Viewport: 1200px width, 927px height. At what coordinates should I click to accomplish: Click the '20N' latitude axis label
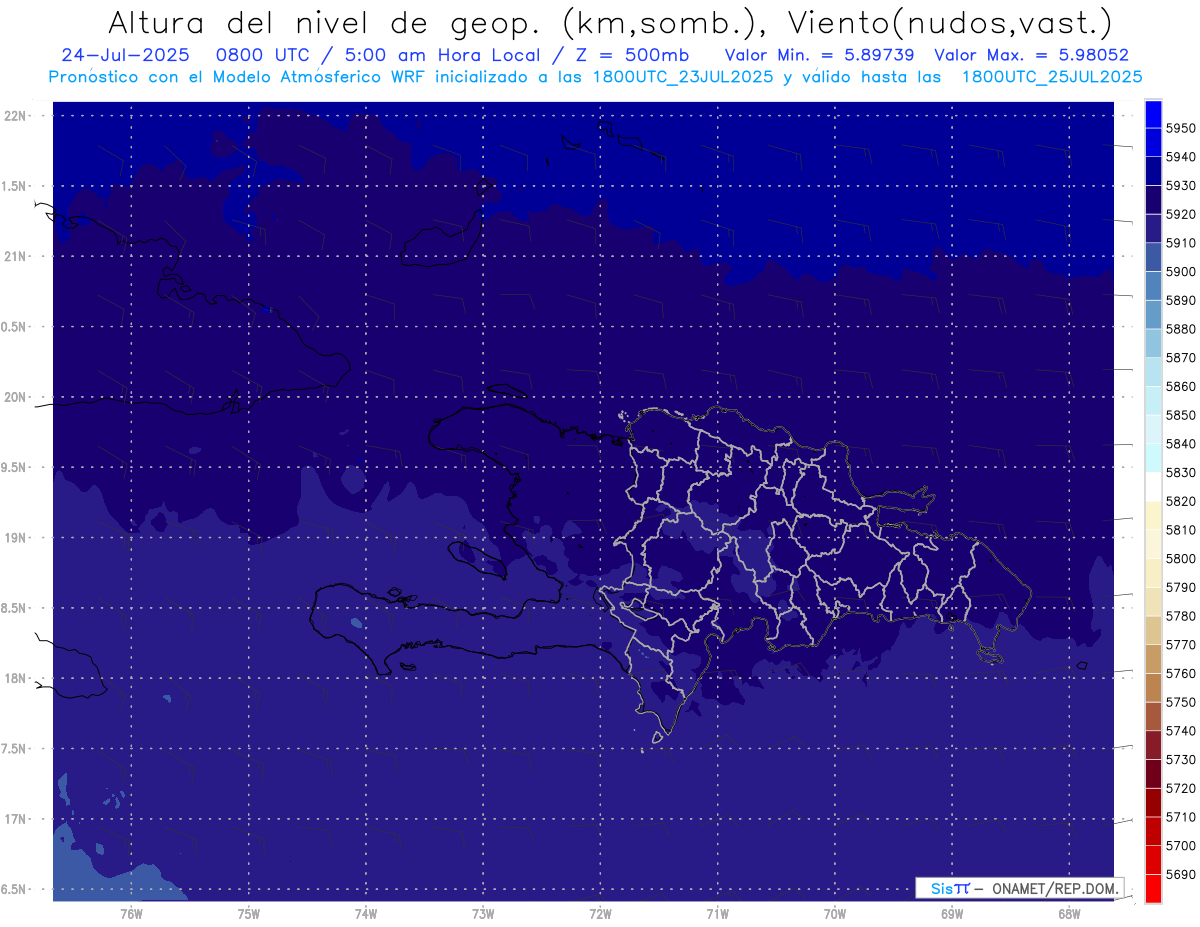coord(15,397)
